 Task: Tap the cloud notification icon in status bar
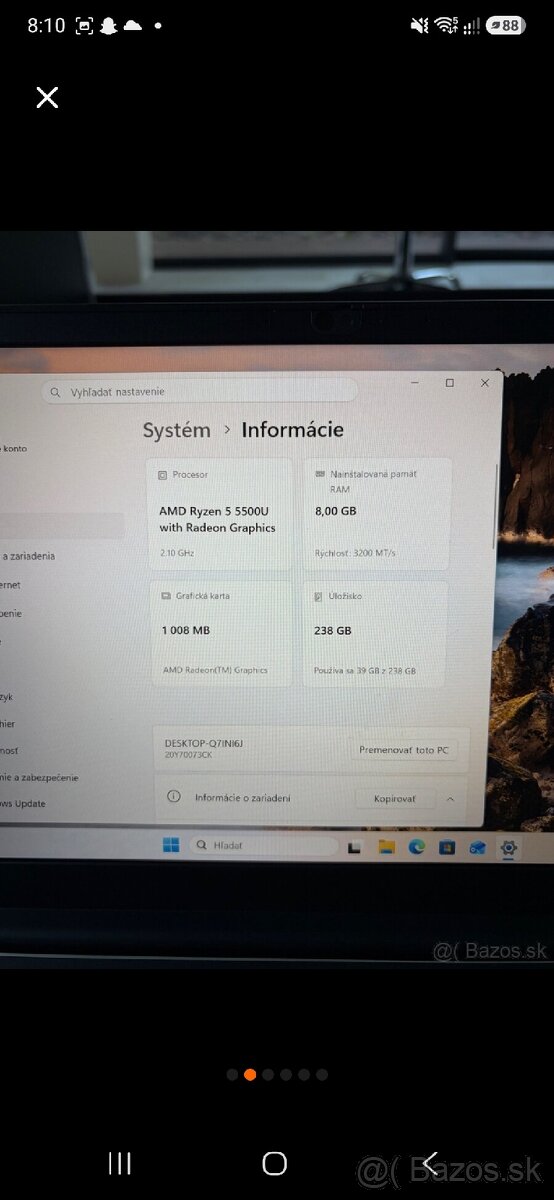click(133, 26)
